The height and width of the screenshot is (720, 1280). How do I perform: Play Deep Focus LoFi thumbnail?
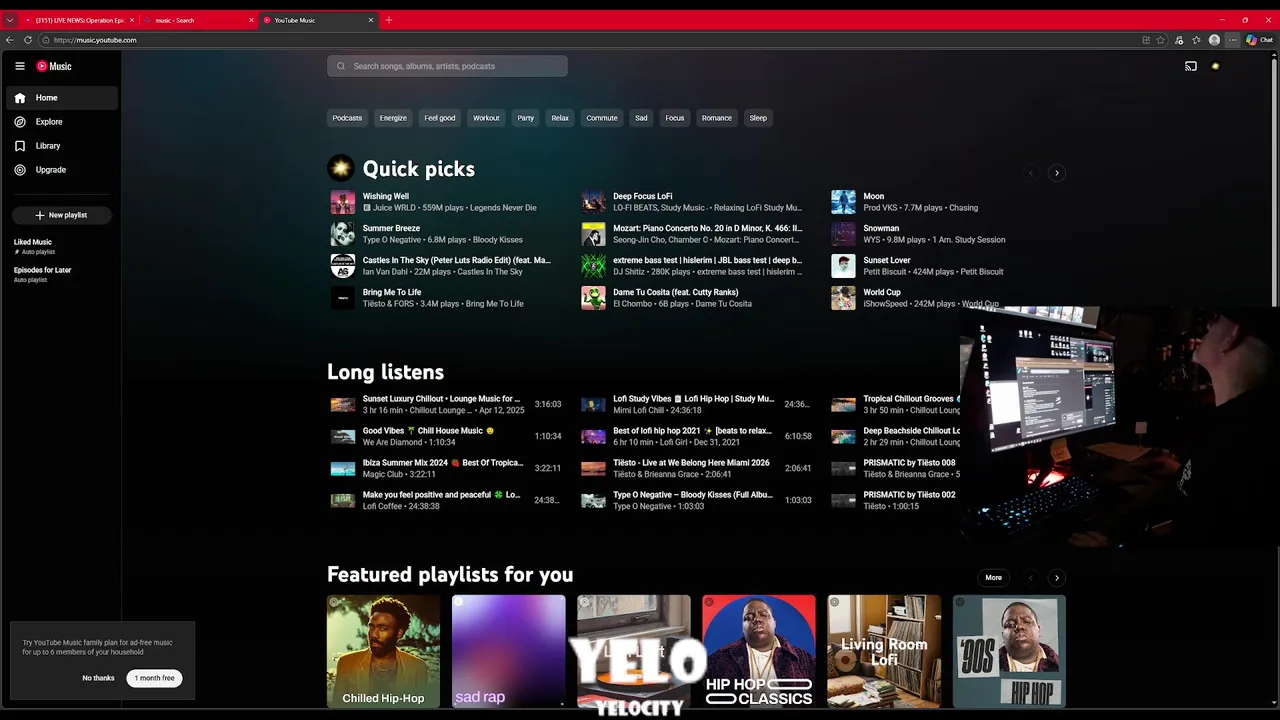coord(594,202)
